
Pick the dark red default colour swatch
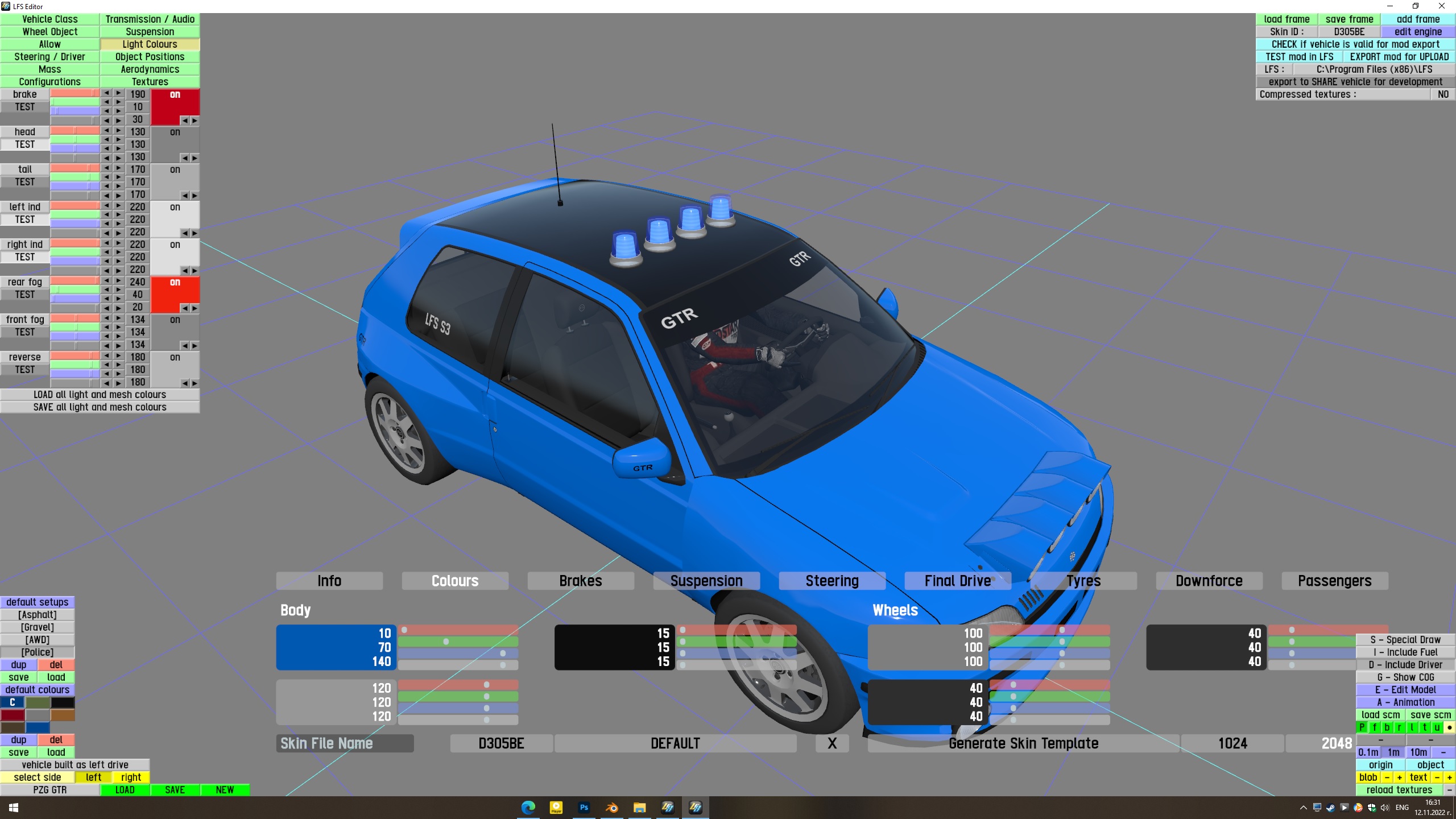(x=13, y=715)
